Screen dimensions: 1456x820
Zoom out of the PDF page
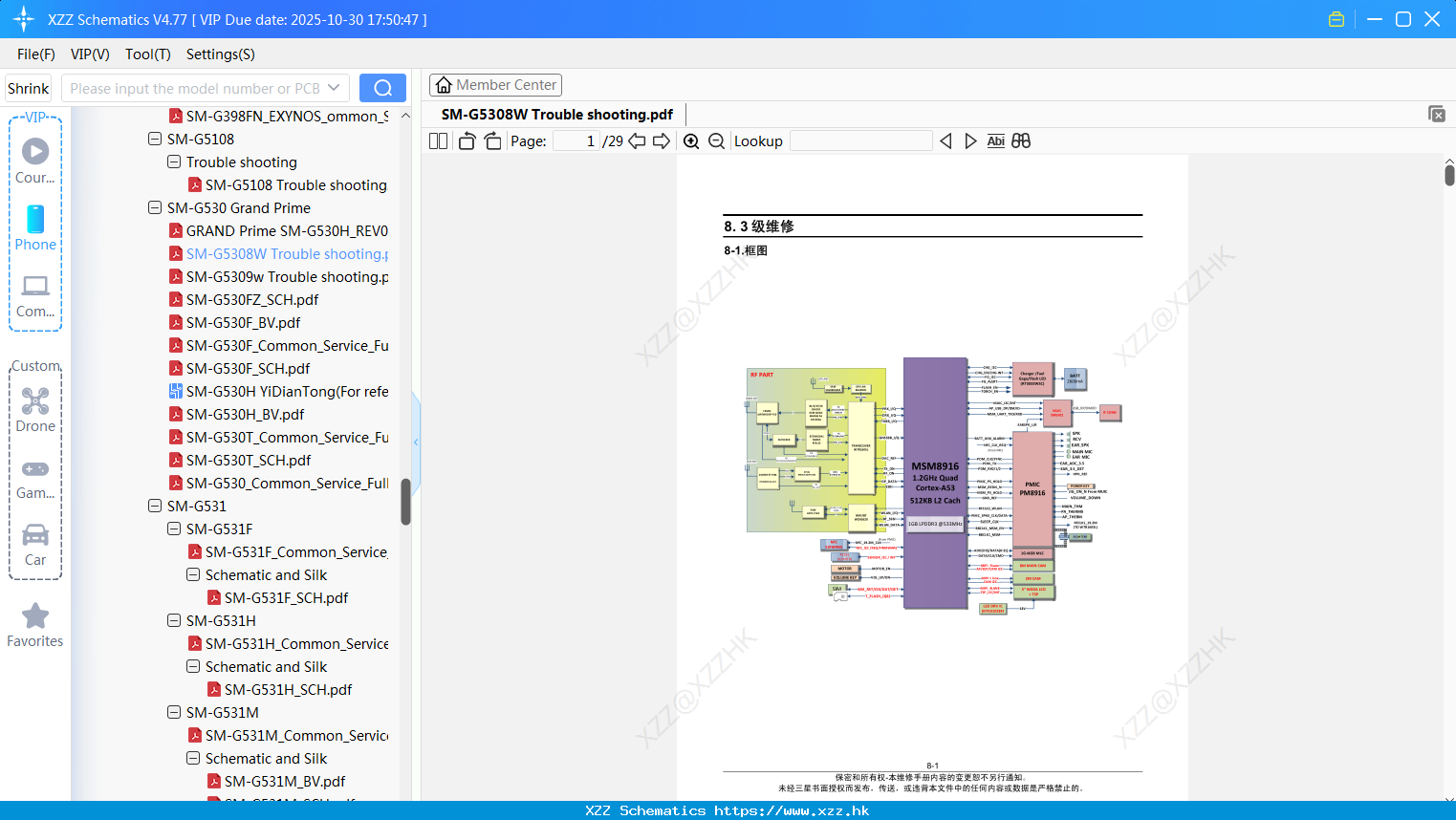click(716, 140)
